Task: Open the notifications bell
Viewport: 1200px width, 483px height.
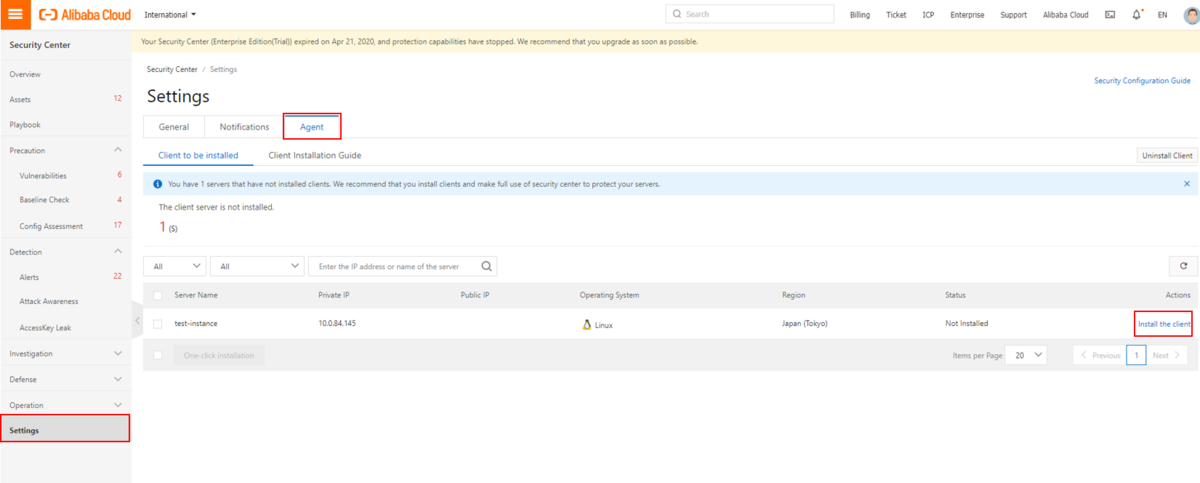Action: [x=1137, y=15]
